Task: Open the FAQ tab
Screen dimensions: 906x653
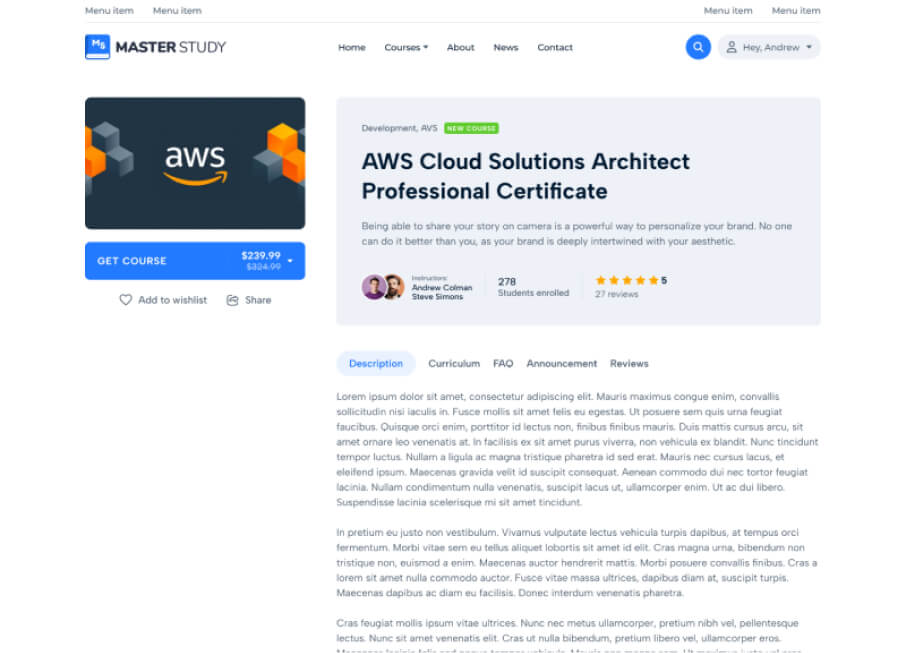Action: [x=503, y=364]
